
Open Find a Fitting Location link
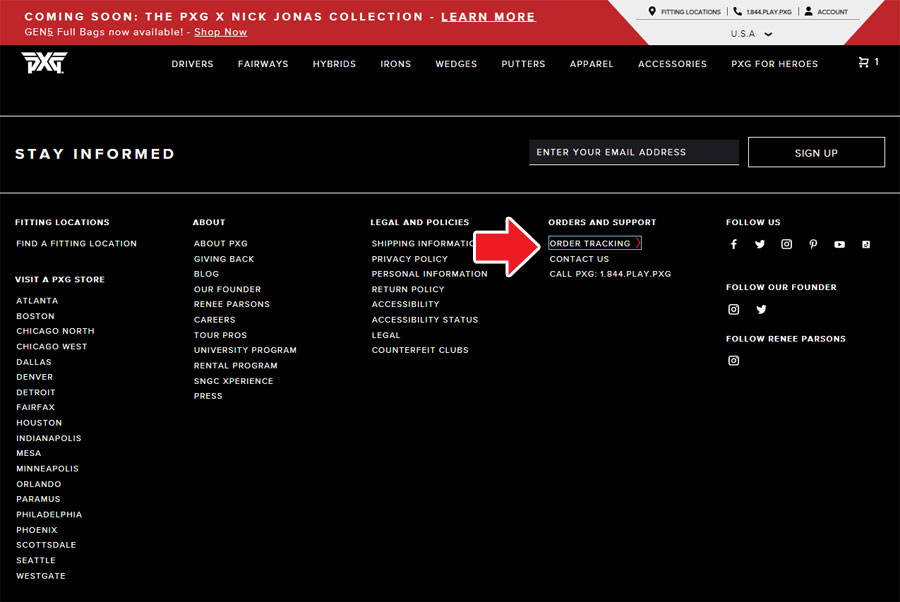pyautogui.click(x=76, y=243)
